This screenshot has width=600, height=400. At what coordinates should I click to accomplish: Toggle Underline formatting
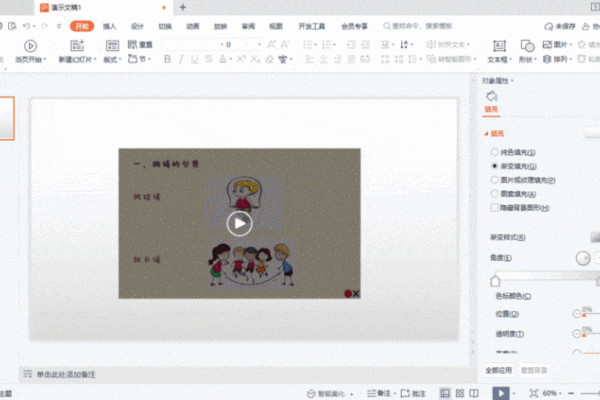point(195,59)
